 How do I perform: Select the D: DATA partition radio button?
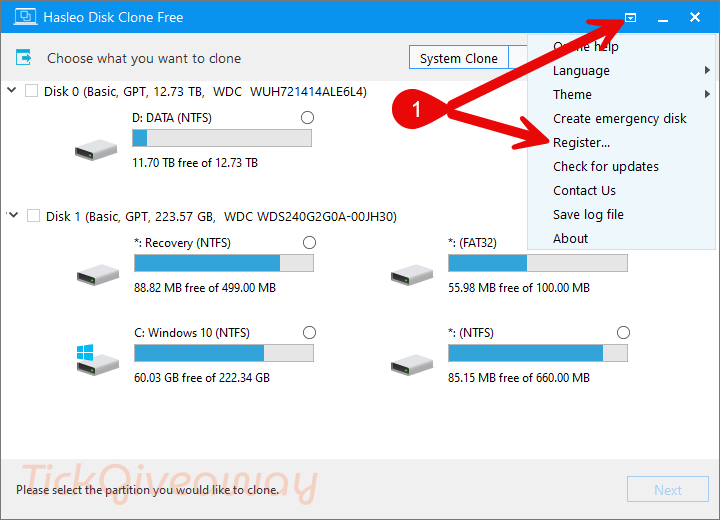(308, 118)
